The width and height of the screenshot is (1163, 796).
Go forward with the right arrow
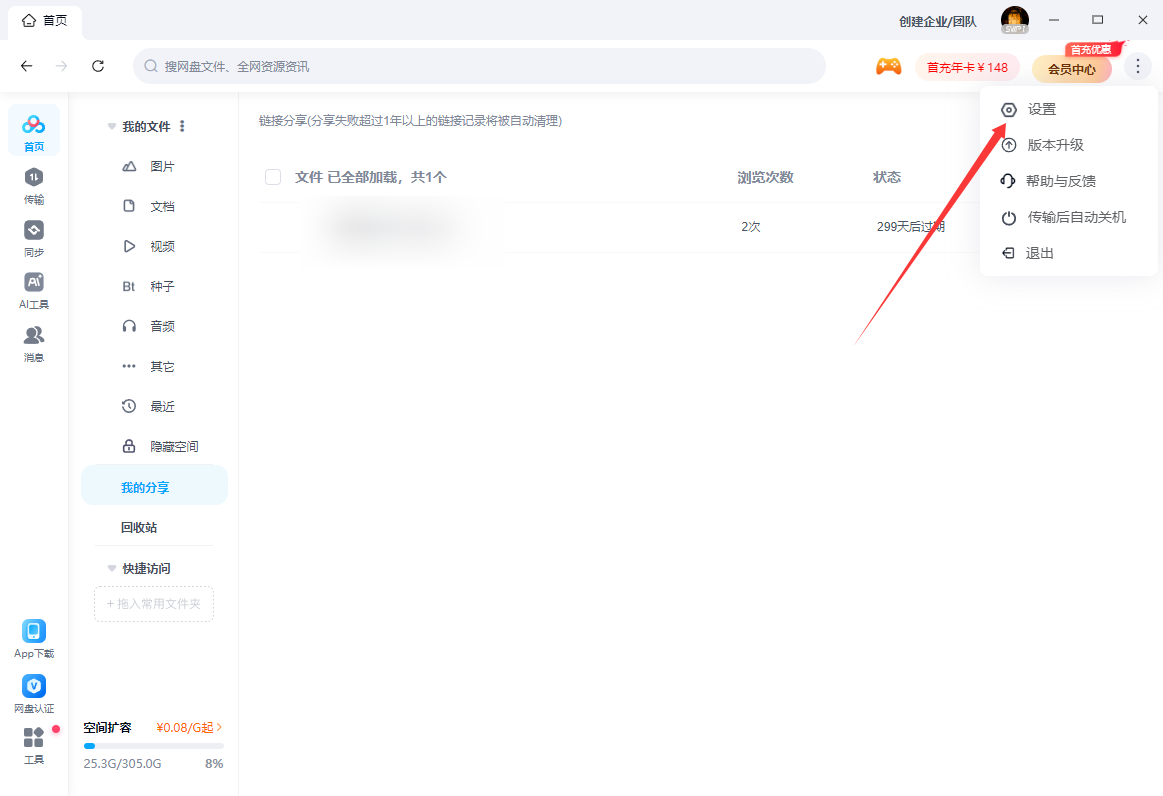point(62,66)
